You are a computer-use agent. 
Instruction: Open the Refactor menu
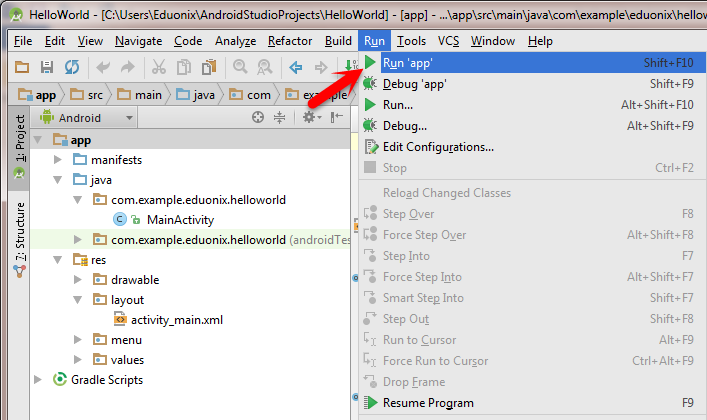click(x=290, y=41)
